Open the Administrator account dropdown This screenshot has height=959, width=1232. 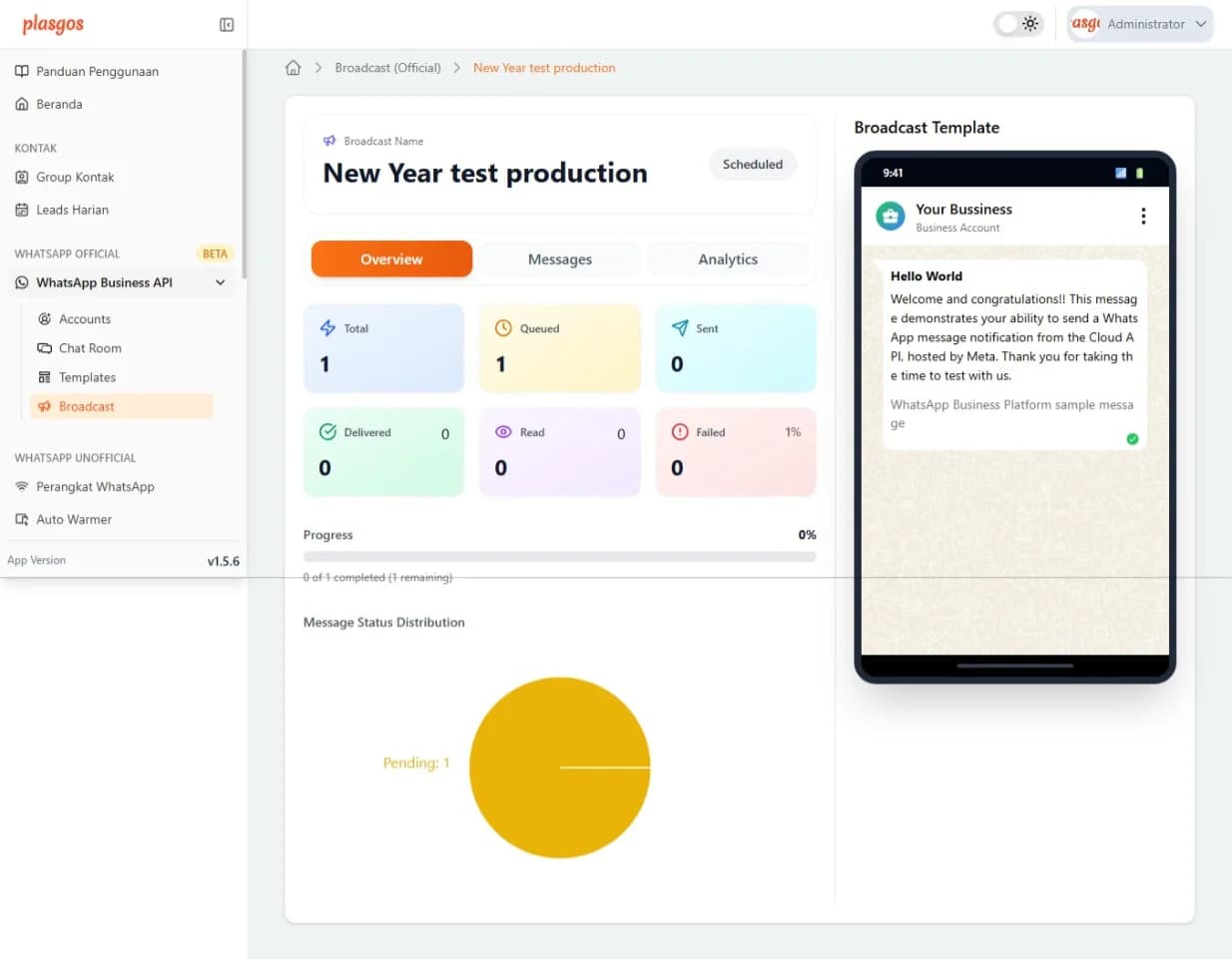(x=1140, y=24)
